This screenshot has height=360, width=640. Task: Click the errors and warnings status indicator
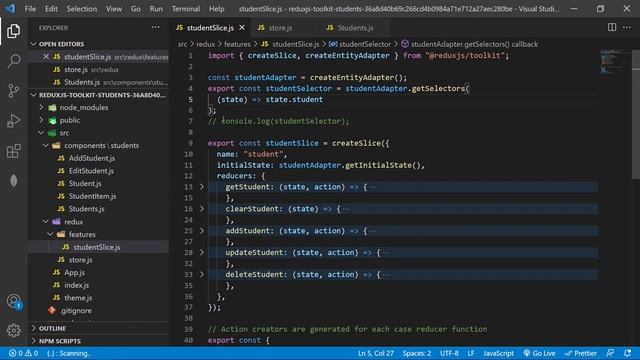tap(24, 353)
